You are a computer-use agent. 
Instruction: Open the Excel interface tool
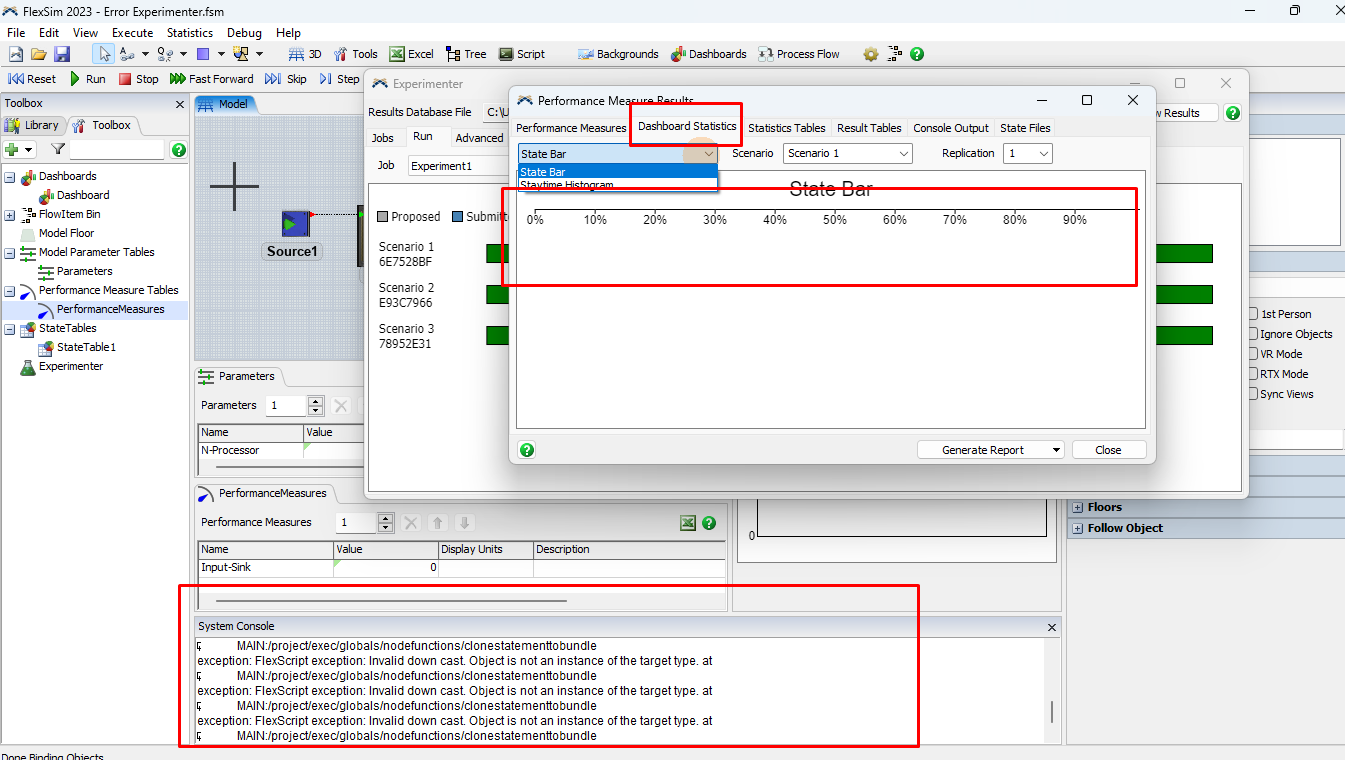tap(411, 54)
